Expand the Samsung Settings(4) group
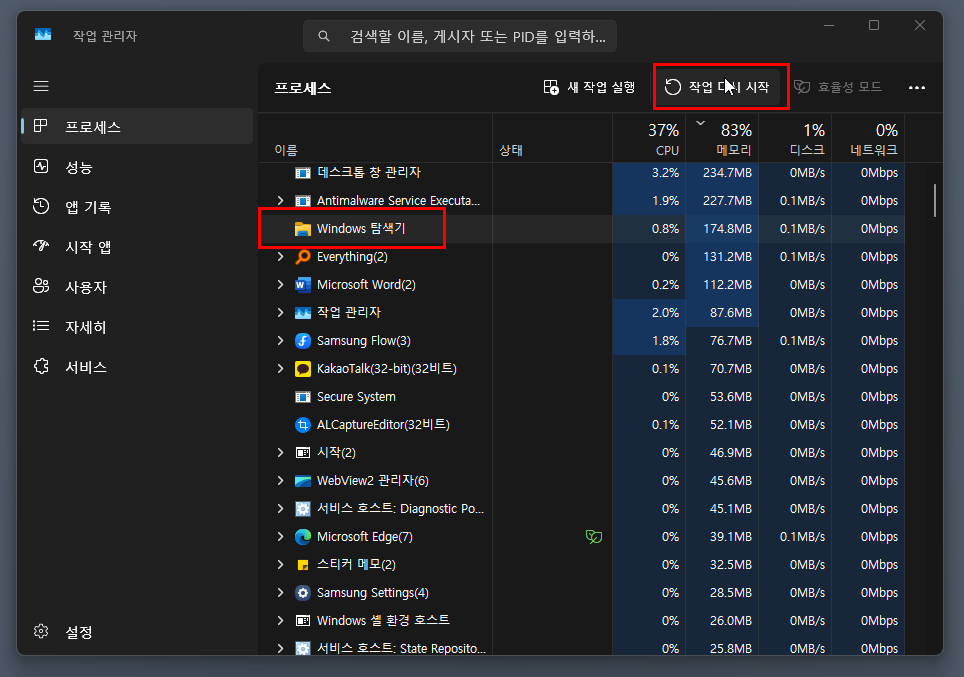Screen dimensions: 964x677 pos(280,592)
